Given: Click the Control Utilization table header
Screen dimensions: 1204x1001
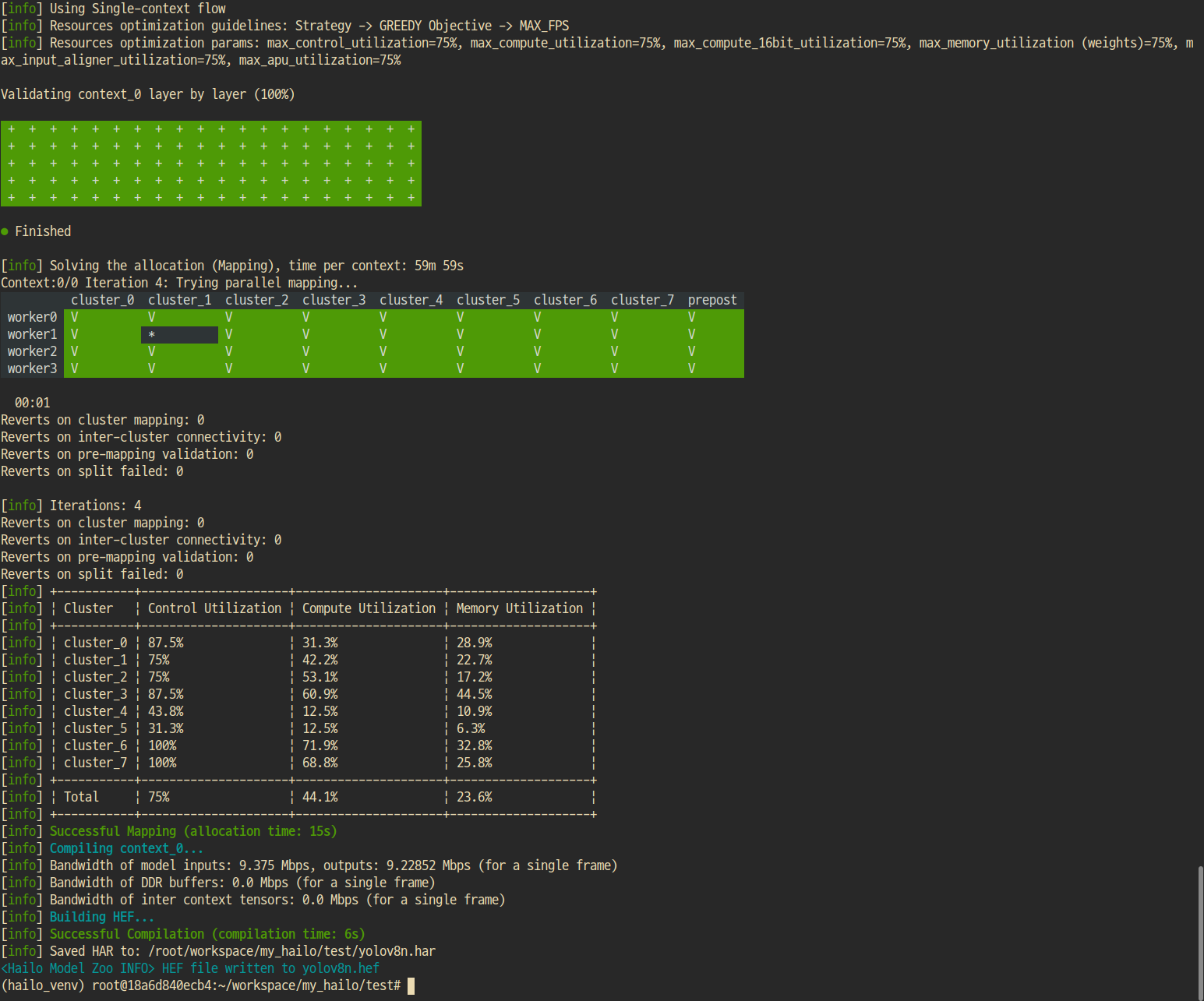Looking at the screenshot, I should point(214,608).
